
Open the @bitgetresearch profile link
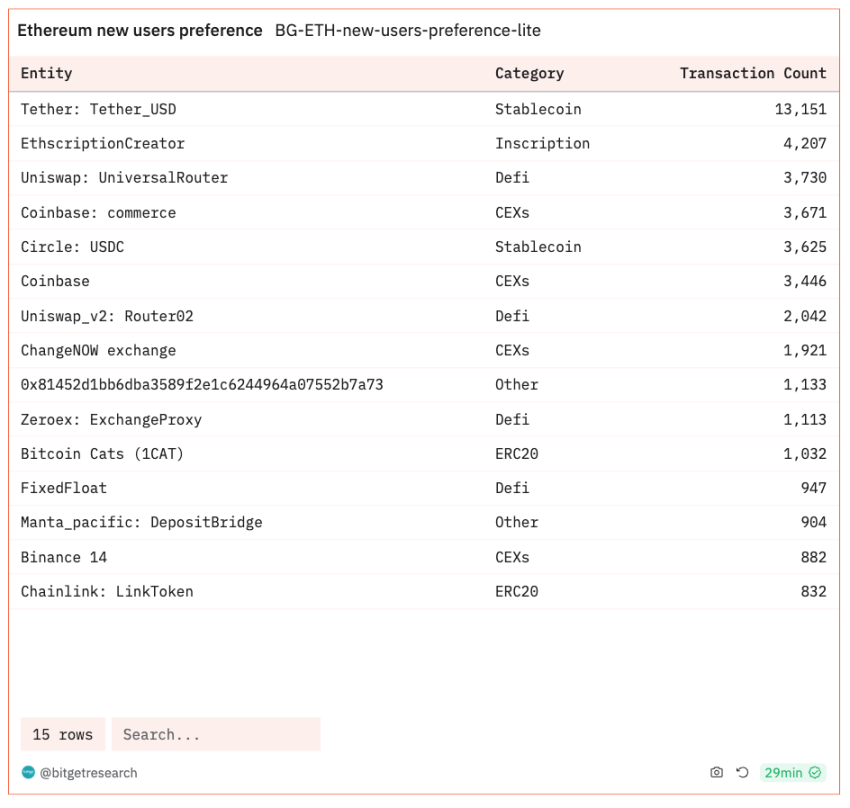[88, 773]
